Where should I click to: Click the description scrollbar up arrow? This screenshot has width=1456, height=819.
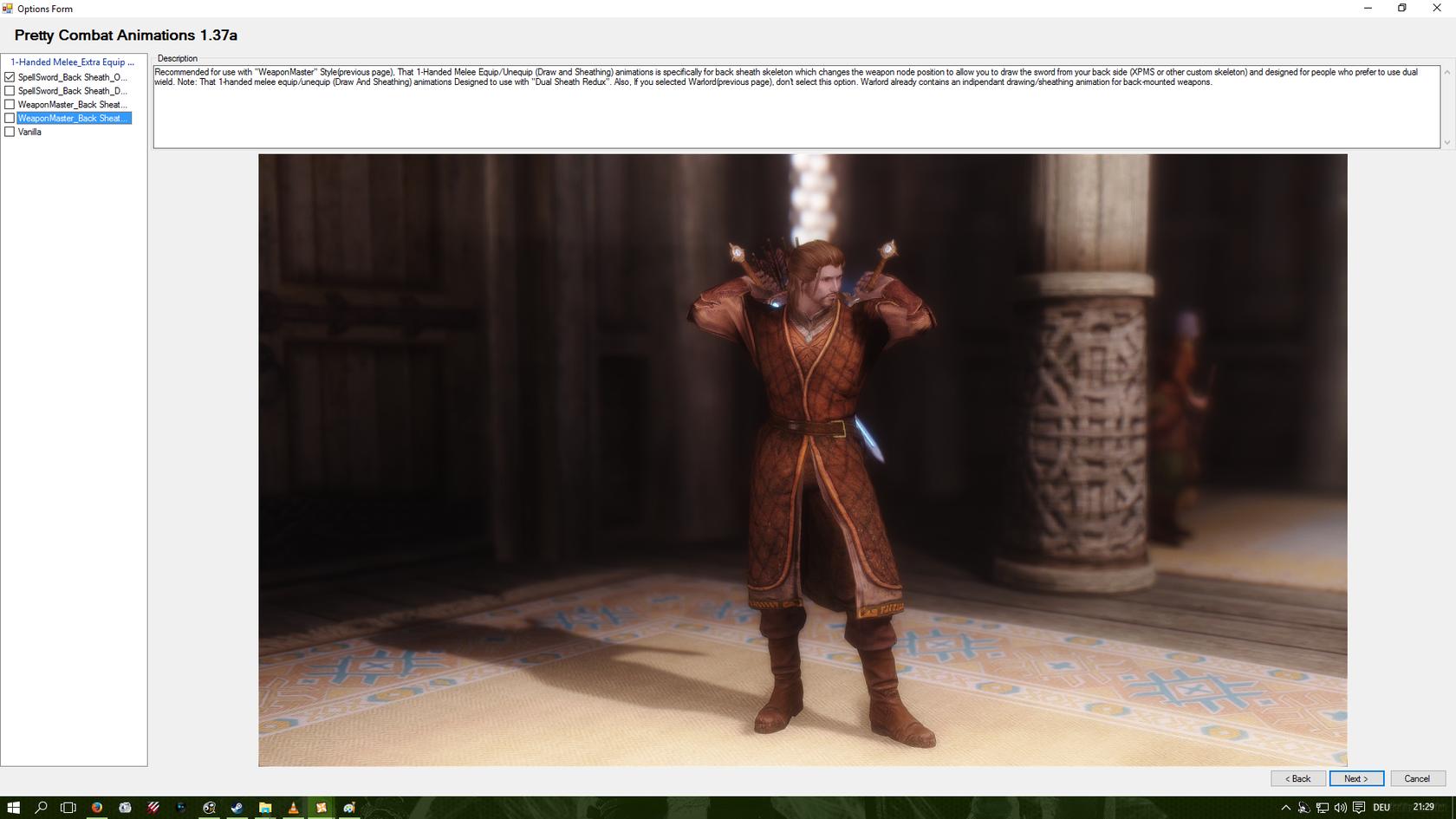tap(1446, 72)
